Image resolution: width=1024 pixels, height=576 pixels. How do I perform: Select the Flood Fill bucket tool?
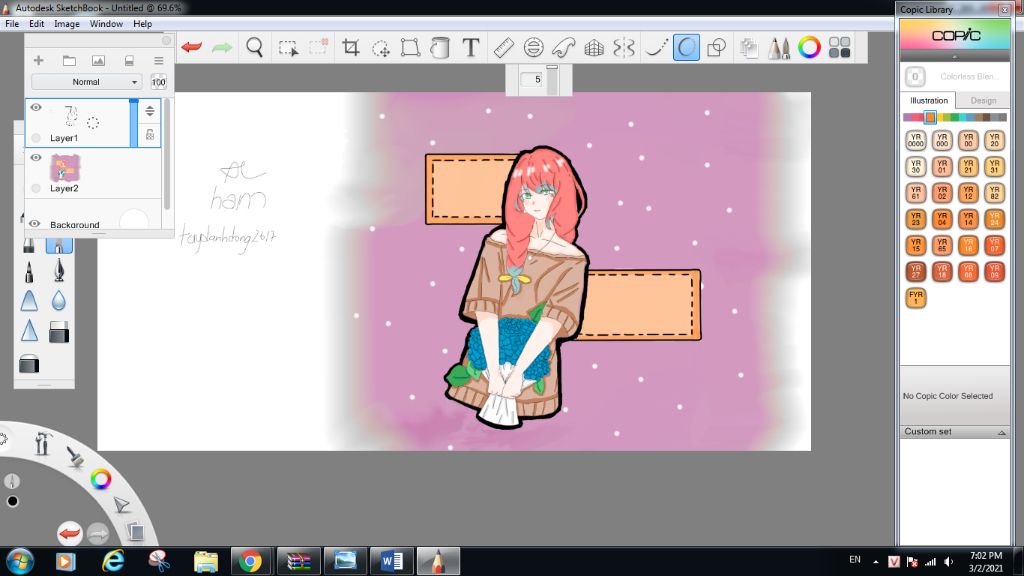pos(440,47)
